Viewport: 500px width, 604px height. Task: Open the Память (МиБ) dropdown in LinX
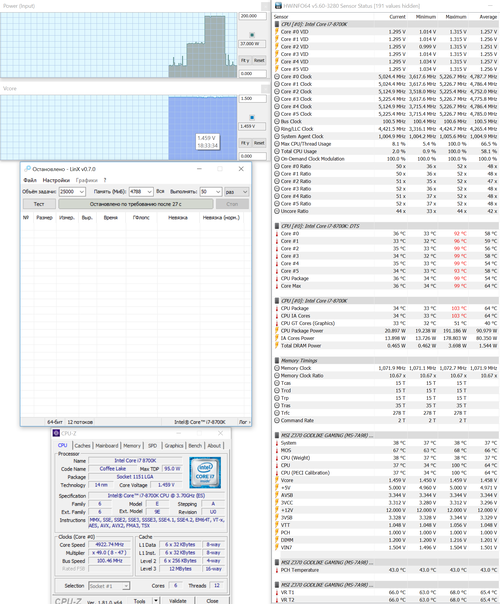(x=149, y=191)
